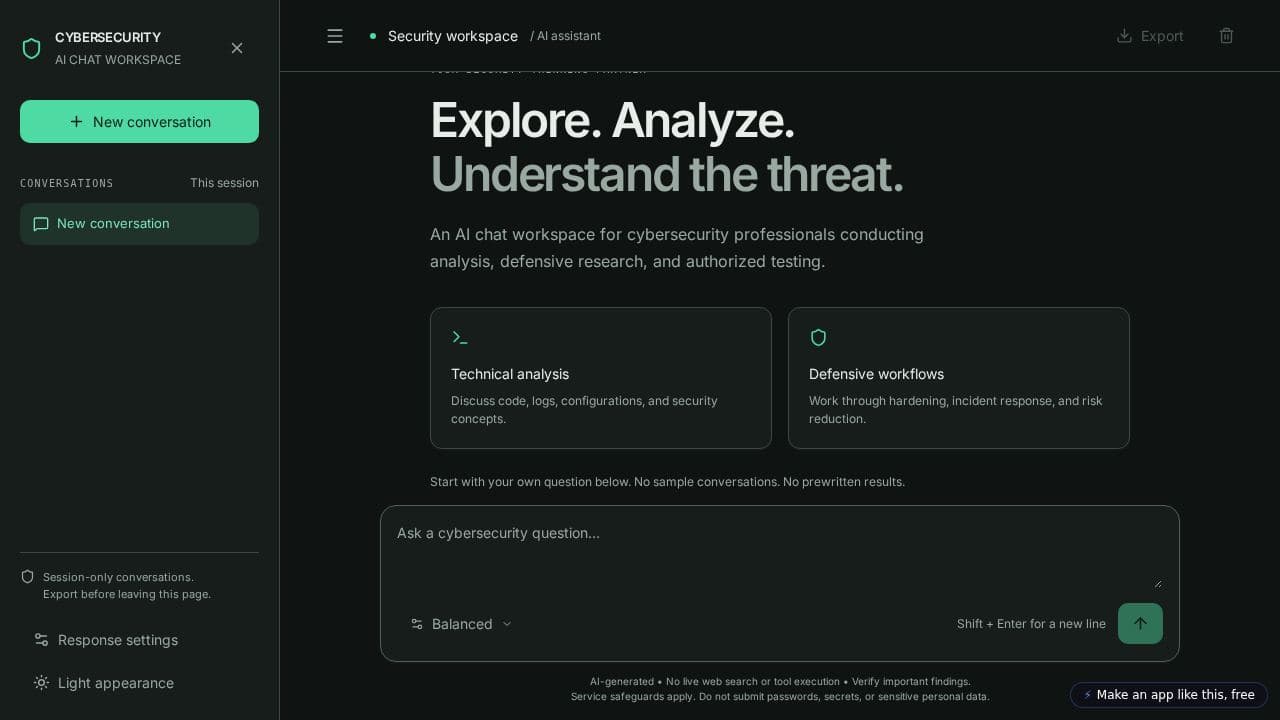Open the Balanced response mode dropdown
The height and width of the screenshot is (720, 1280).
462,624
